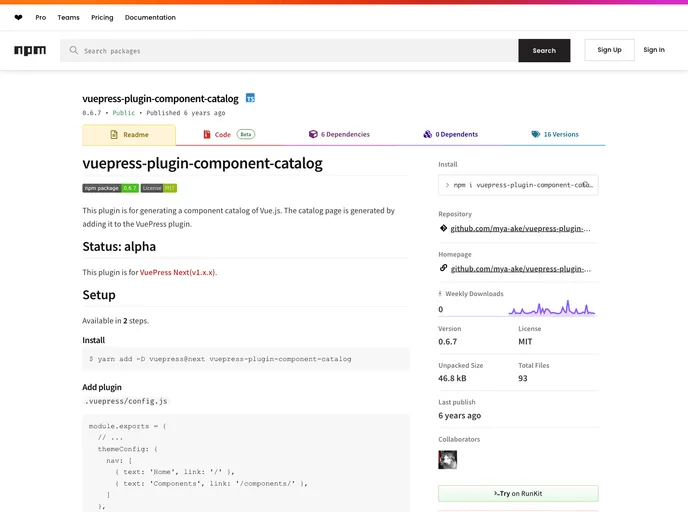Click the unpacked size 46.8 kB value
The image size is (688, 512).
click(x=452, y=378)
